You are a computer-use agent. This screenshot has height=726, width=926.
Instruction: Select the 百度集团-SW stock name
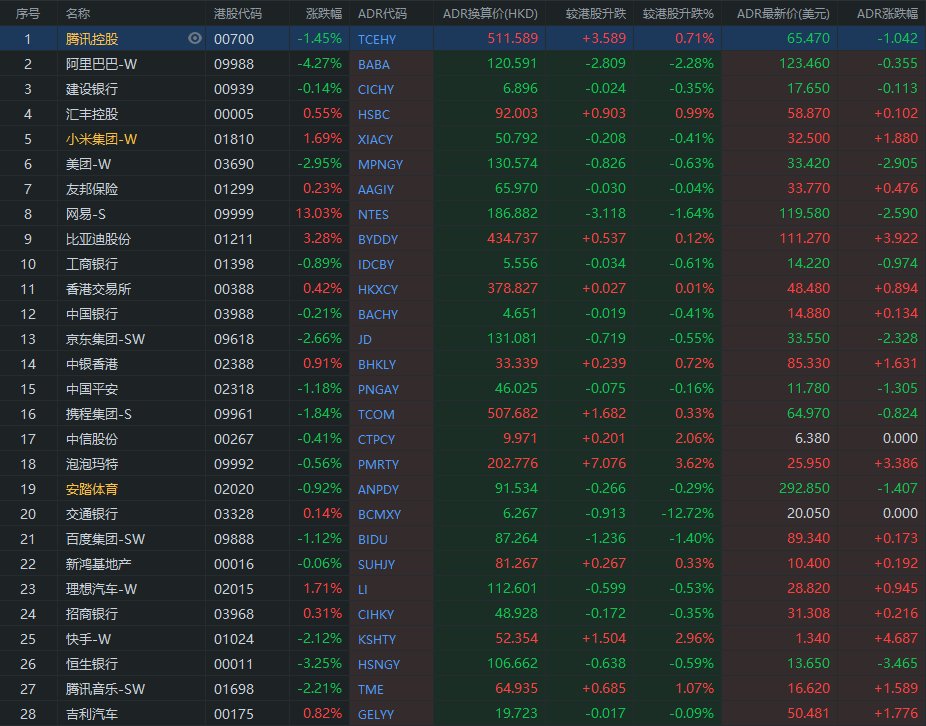(105, 539)
